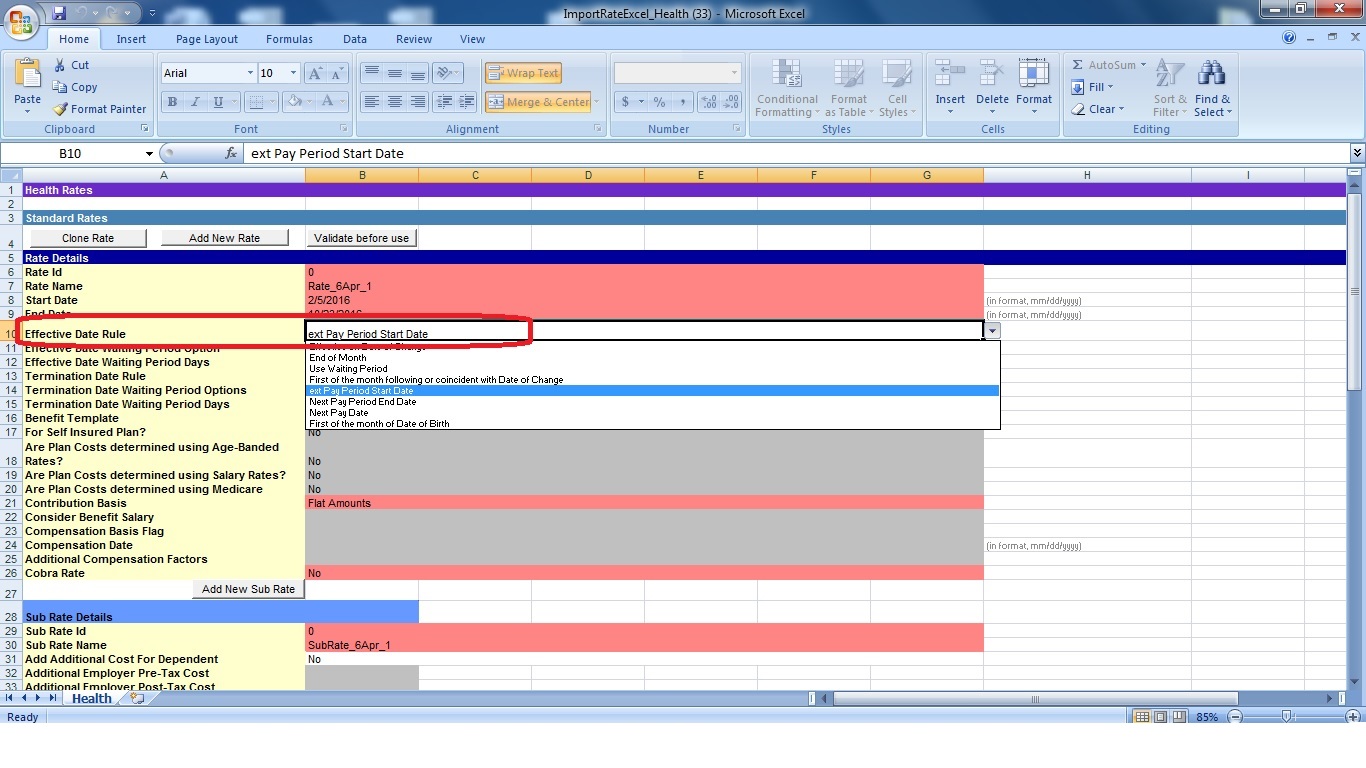Open the number format dropdown
1366x768 pixels.
(734, 73)
